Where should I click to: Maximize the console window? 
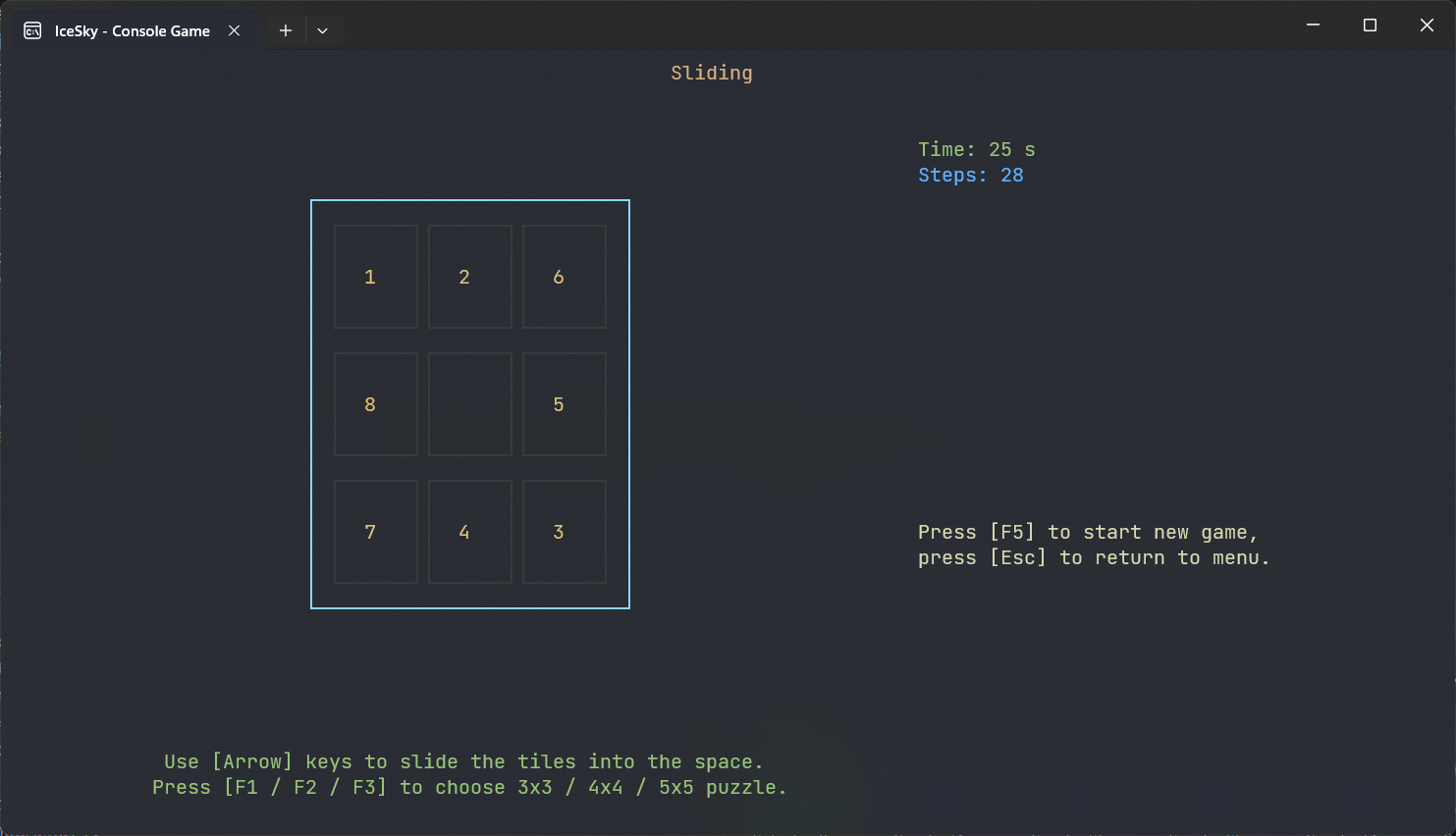click(x=1370, y=26)
